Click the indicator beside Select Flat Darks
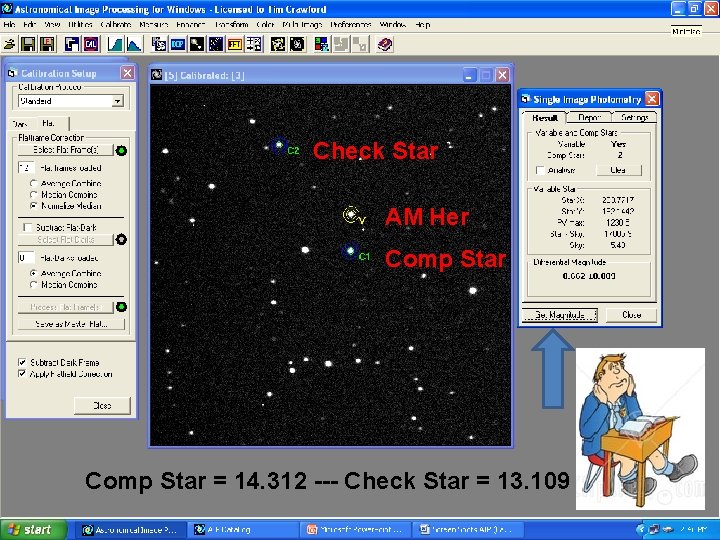 coord(121,239)
